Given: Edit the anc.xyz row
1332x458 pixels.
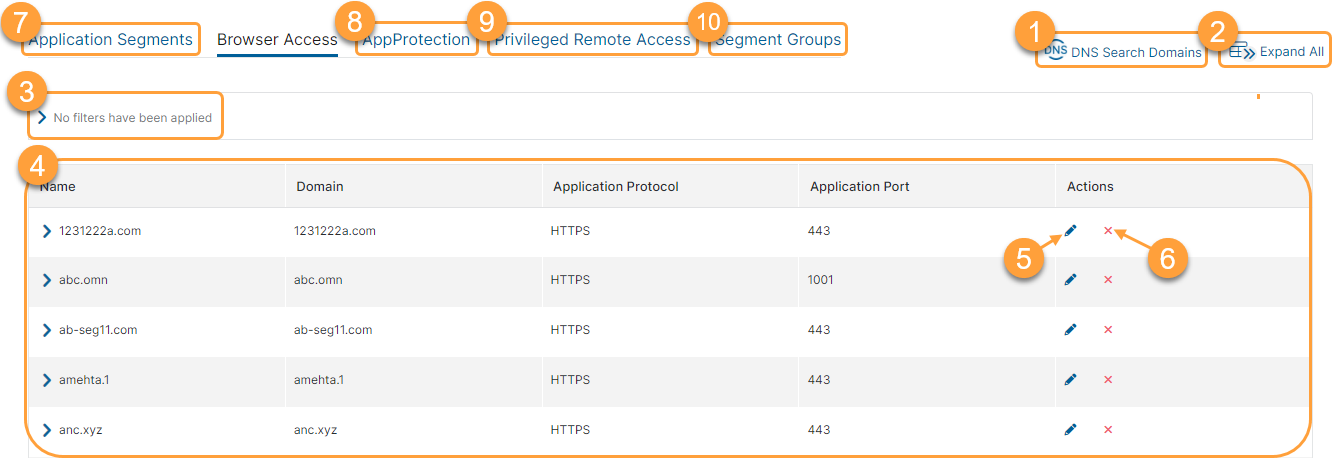Looking at the screenshot, I should 1071,430.
